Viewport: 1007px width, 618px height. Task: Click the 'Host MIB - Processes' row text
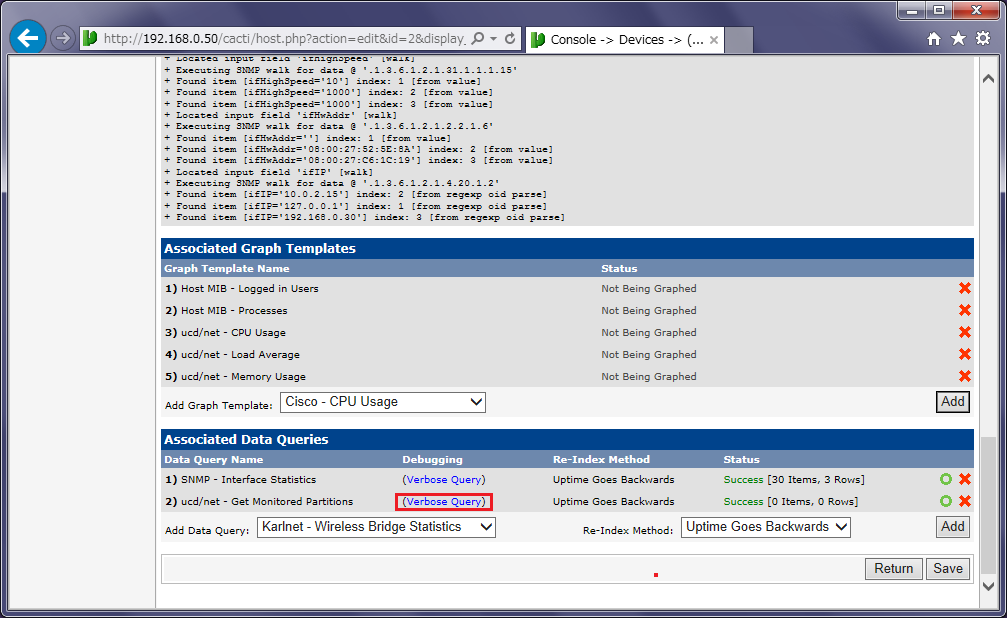tap(234, 311)
